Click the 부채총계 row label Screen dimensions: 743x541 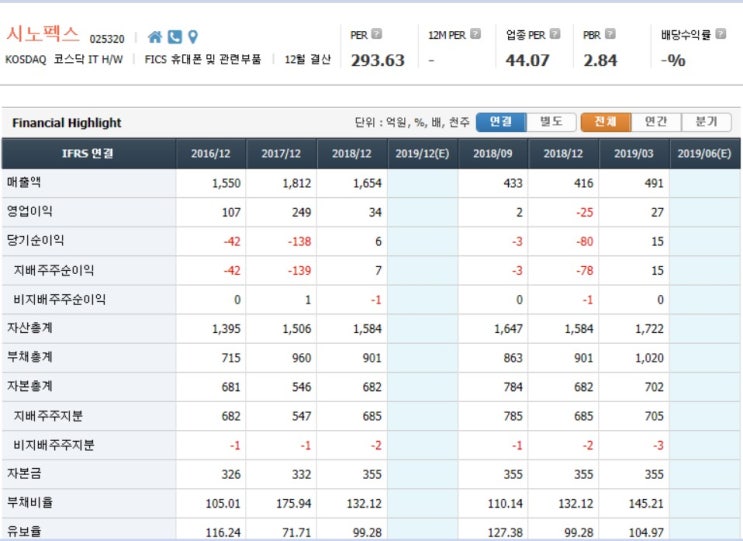(29, 357)
